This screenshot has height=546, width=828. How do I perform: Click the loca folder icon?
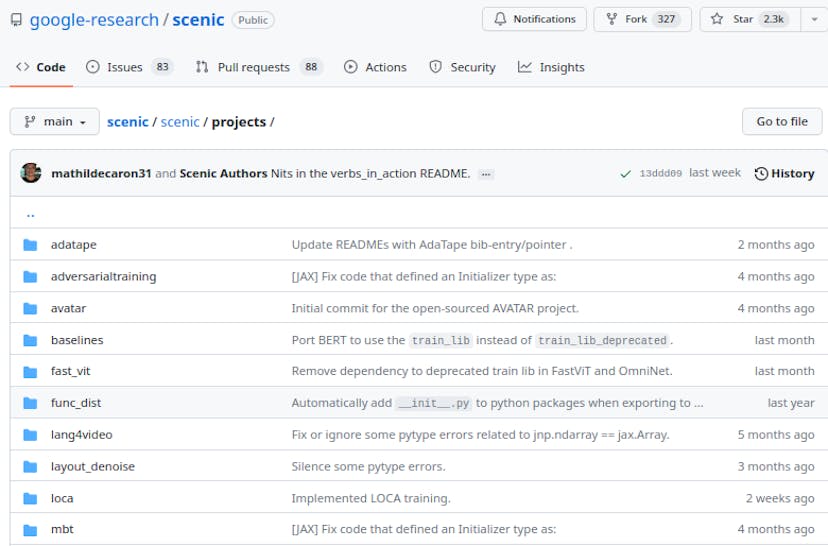pos(30,498)
